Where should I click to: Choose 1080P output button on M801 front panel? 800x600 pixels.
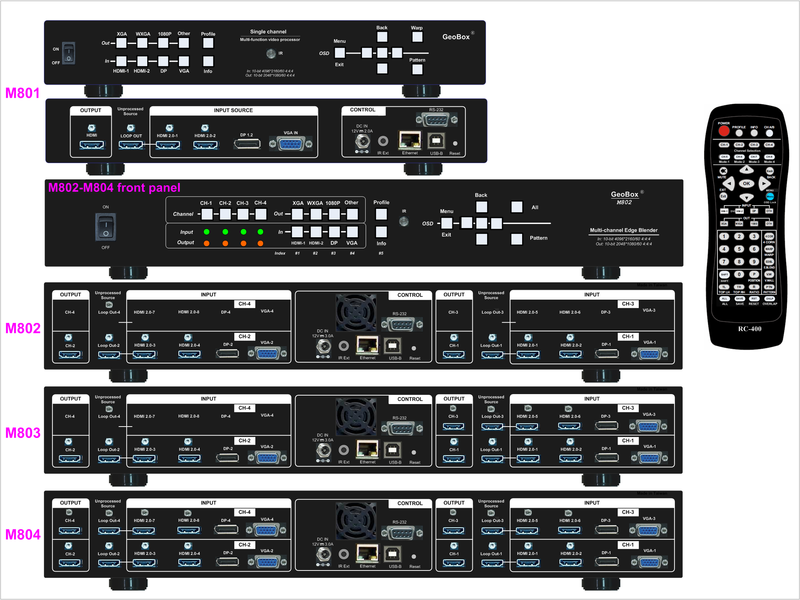(163, 43)
